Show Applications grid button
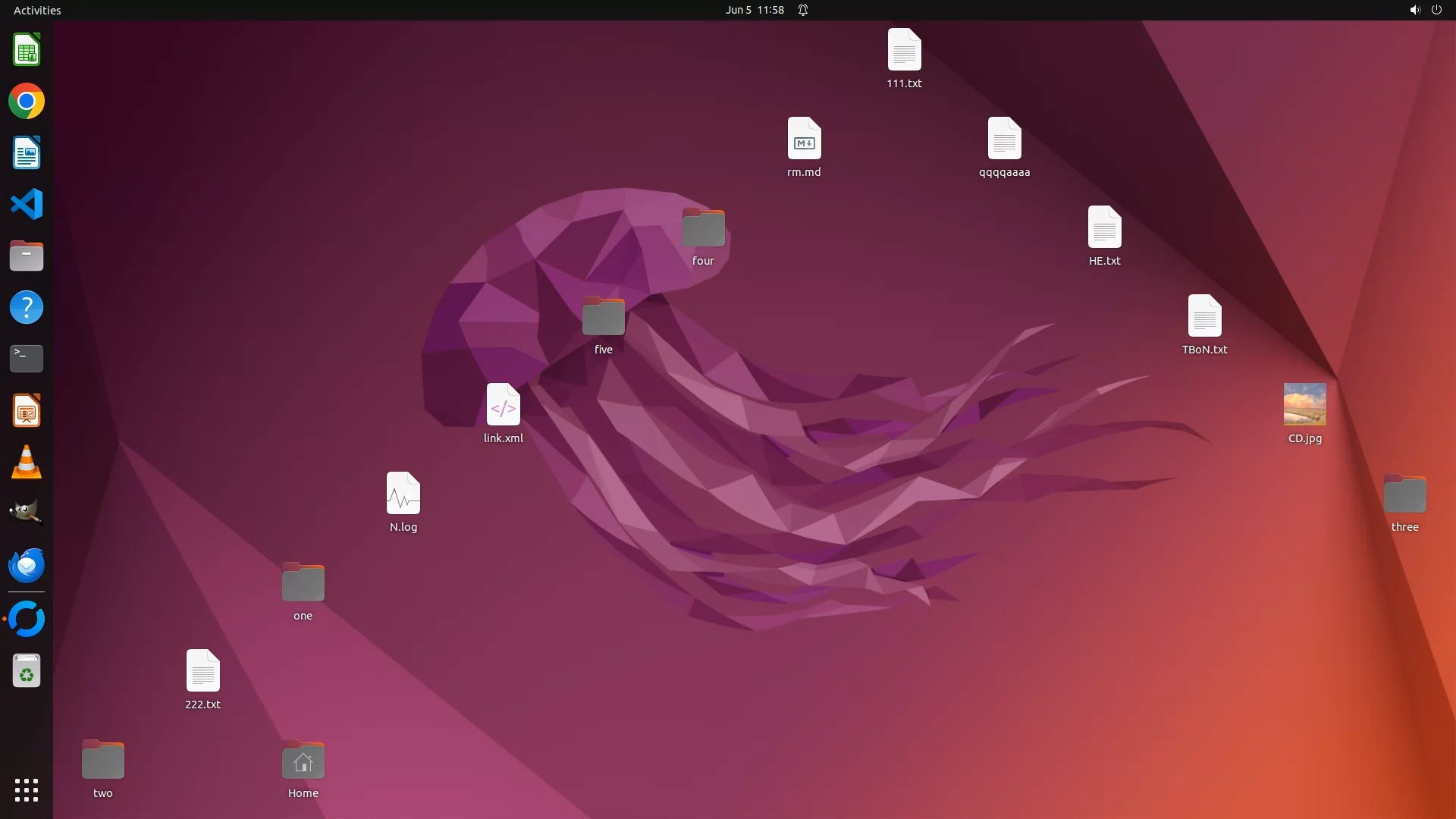 (x=27, y=790)
